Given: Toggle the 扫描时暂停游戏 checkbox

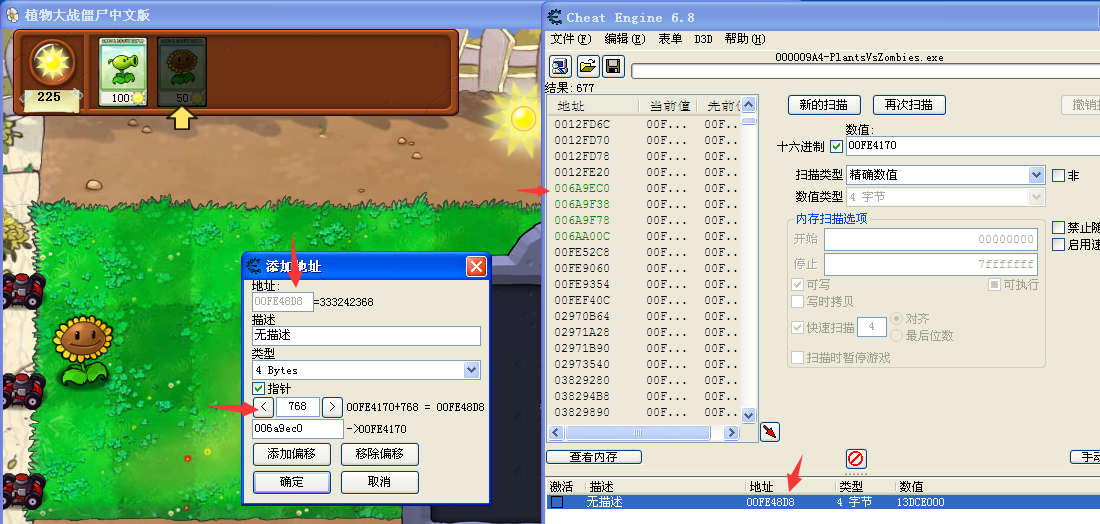Looking at the screenshot, I should click(x=797, y=358).
